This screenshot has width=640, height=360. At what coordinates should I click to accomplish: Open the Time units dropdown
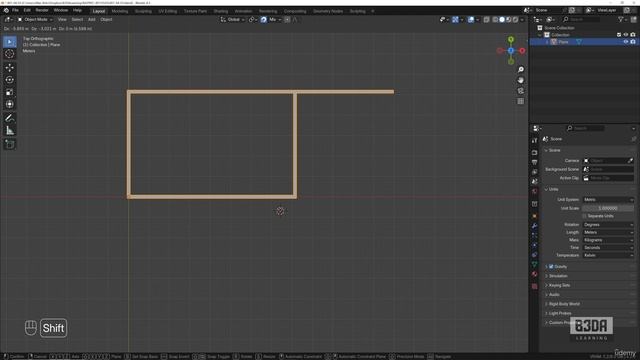coord(608,248)
